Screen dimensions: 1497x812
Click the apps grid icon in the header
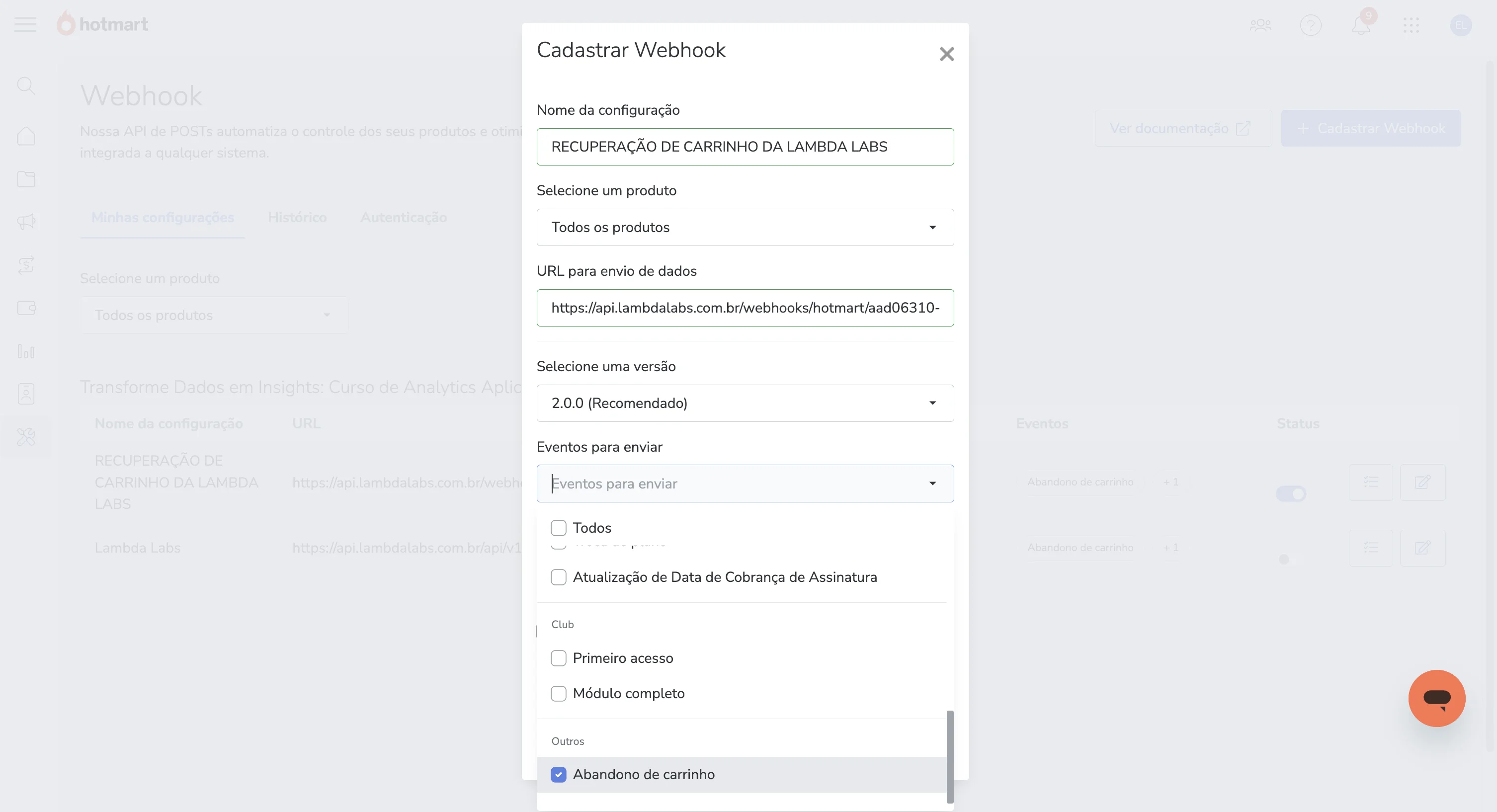pyautogui.click(x=1412, y=25)
